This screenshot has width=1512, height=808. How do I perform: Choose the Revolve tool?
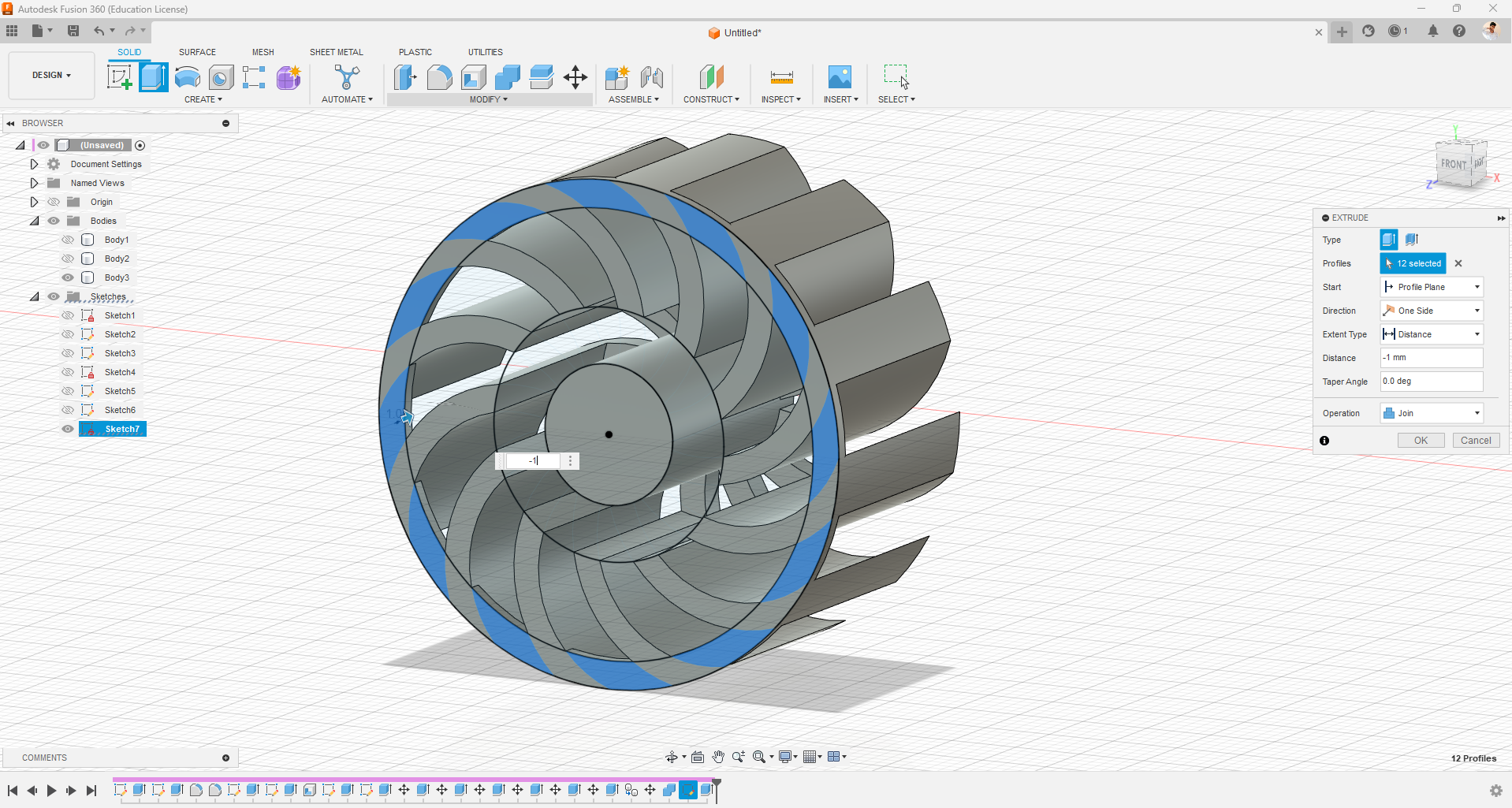[x=188, y=77]
